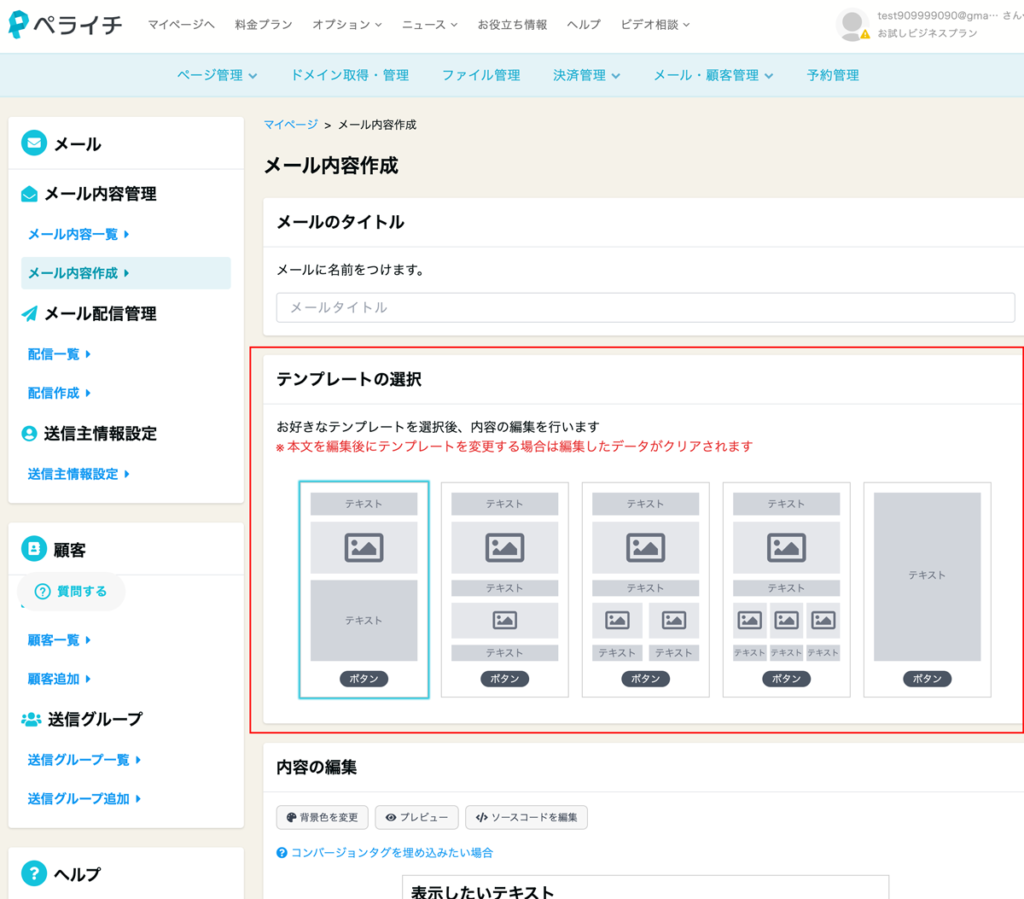Viewport: 1024px width, 899px height.
Task: Click the プレビュー button
Action: [x=417, y=817]
